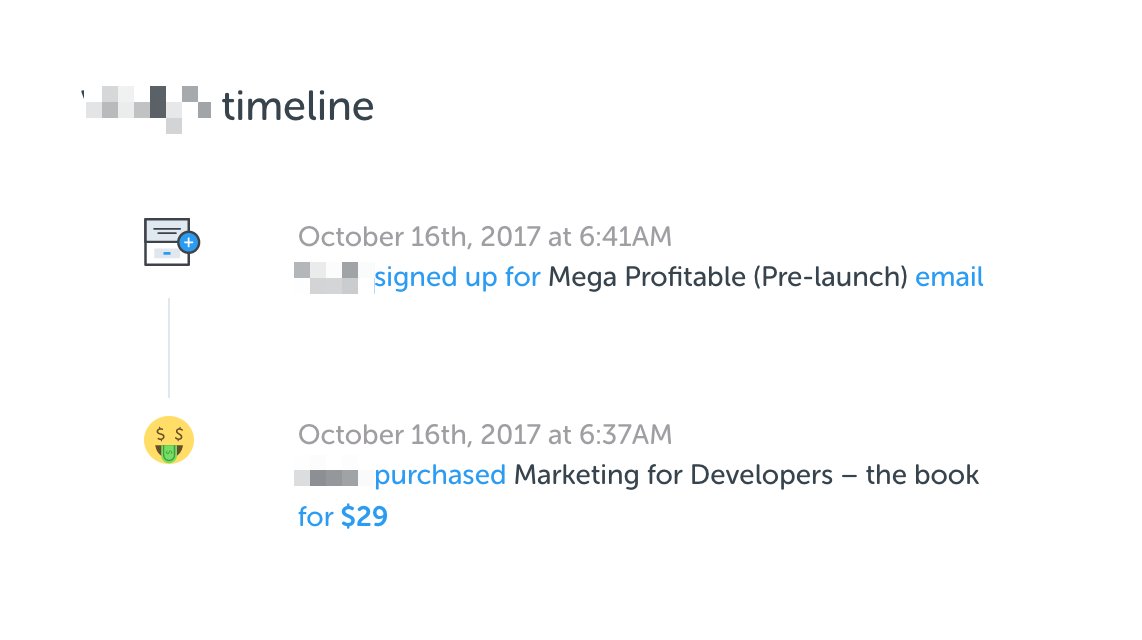Click the money-face emoji purchase icon
This screenshot has width=1142, height=640.
tap(169, 441)
